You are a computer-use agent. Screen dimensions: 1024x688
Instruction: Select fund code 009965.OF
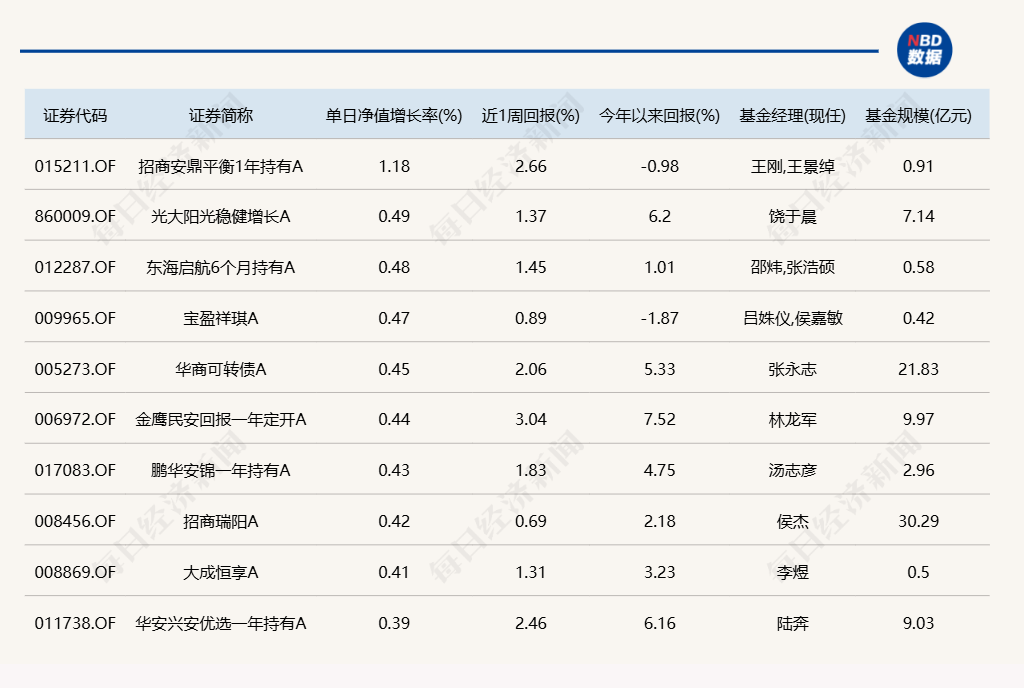(x=75, y=318)
